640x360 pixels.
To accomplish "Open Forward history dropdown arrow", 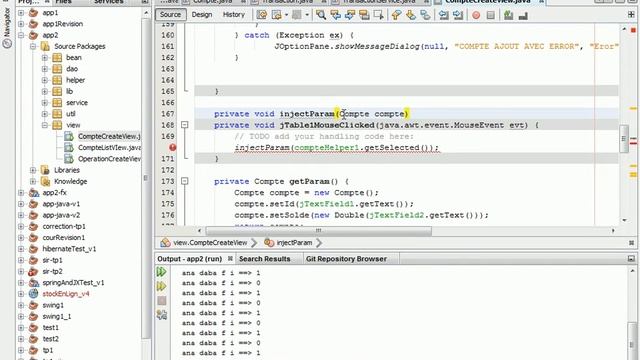I will pyautogui.click(x=307, y=16).
